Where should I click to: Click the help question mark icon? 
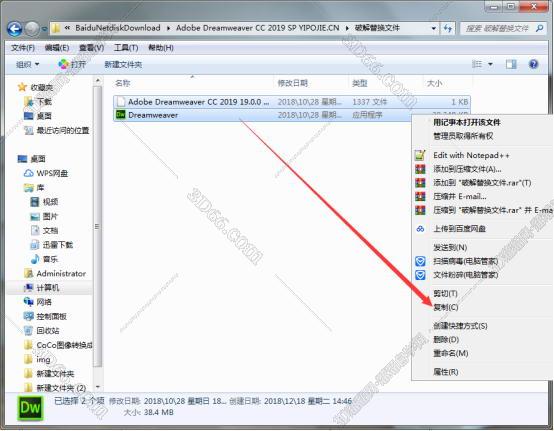pos(534,64)
